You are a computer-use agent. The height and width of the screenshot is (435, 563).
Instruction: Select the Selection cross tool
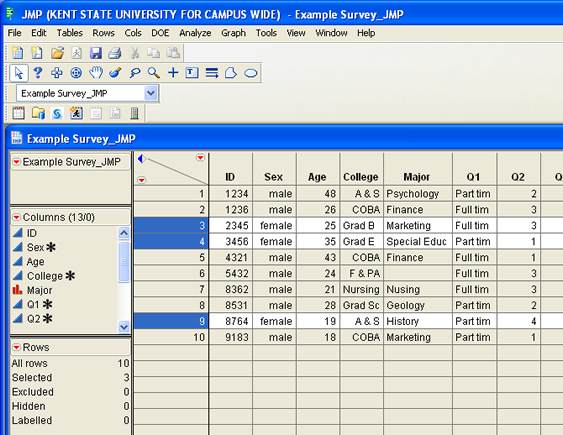point(56,73)
